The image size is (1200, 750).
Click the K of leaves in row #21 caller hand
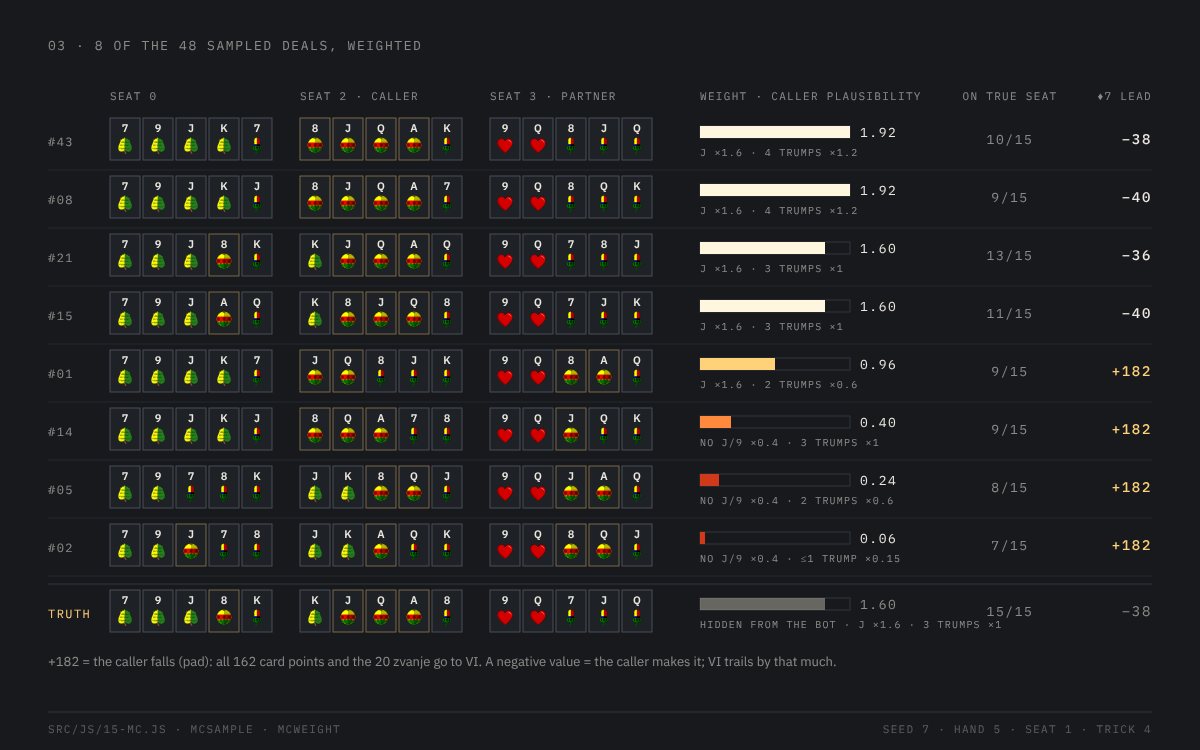[x=315, y=255]
